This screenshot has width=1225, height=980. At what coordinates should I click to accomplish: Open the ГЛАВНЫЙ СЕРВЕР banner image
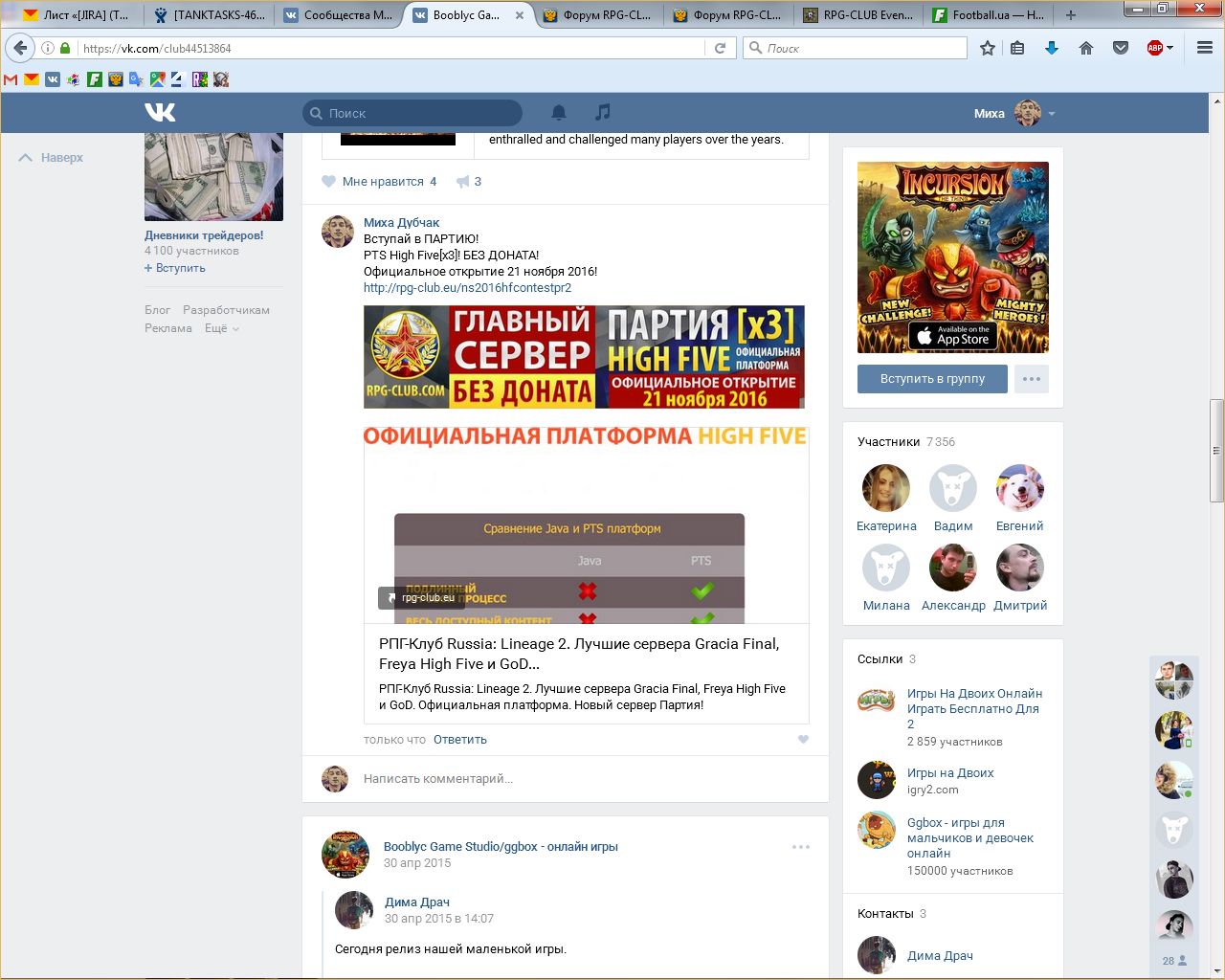coord(584,357)
